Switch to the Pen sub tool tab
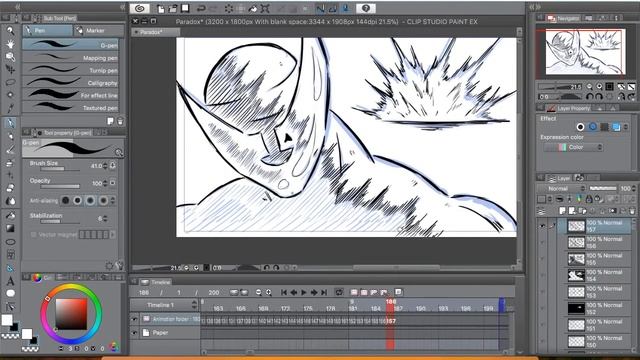640x360 pixels. tap(48, 30)
